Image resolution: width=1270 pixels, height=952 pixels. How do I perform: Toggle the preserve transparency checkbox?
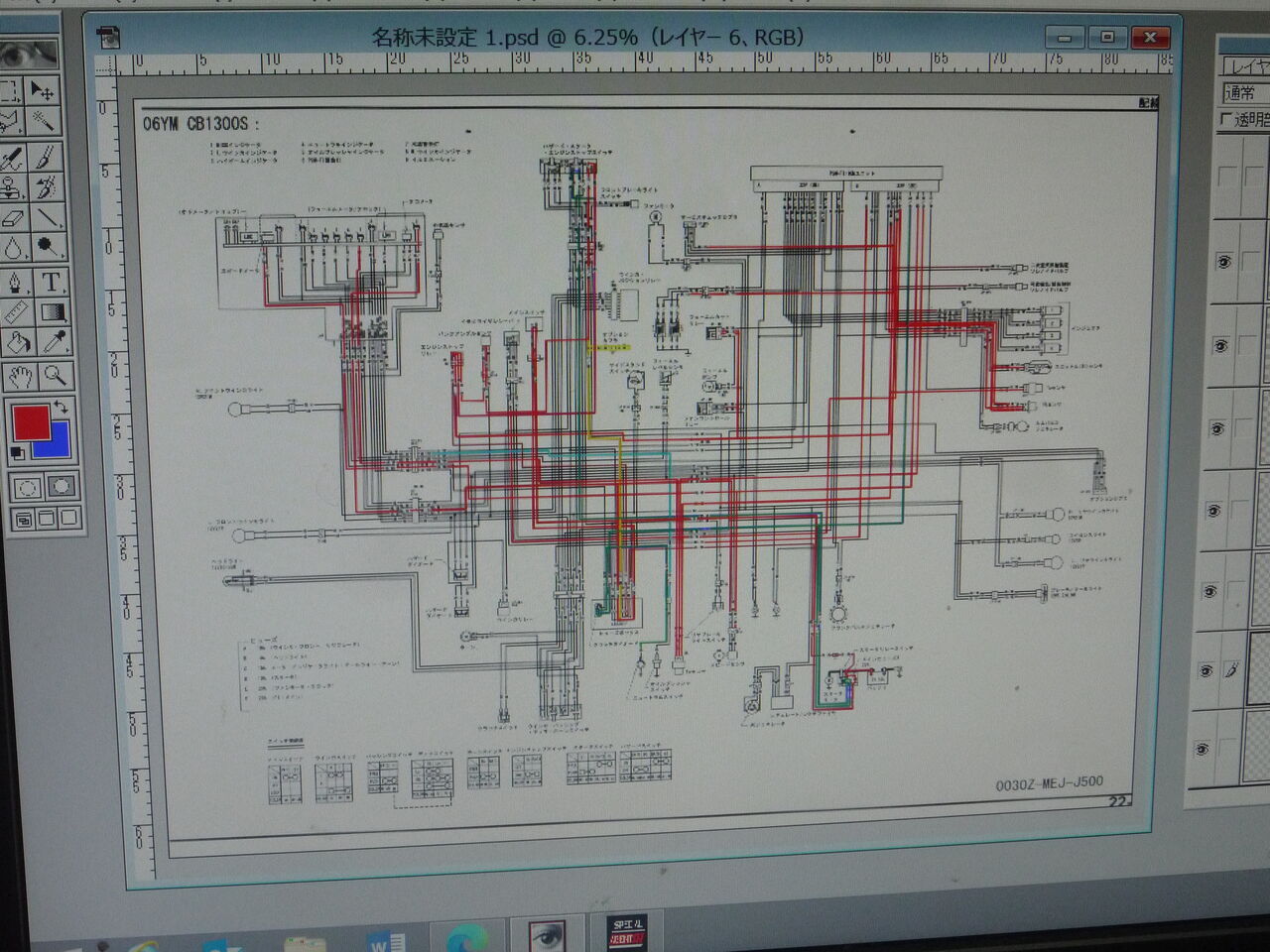(1225, 120)
